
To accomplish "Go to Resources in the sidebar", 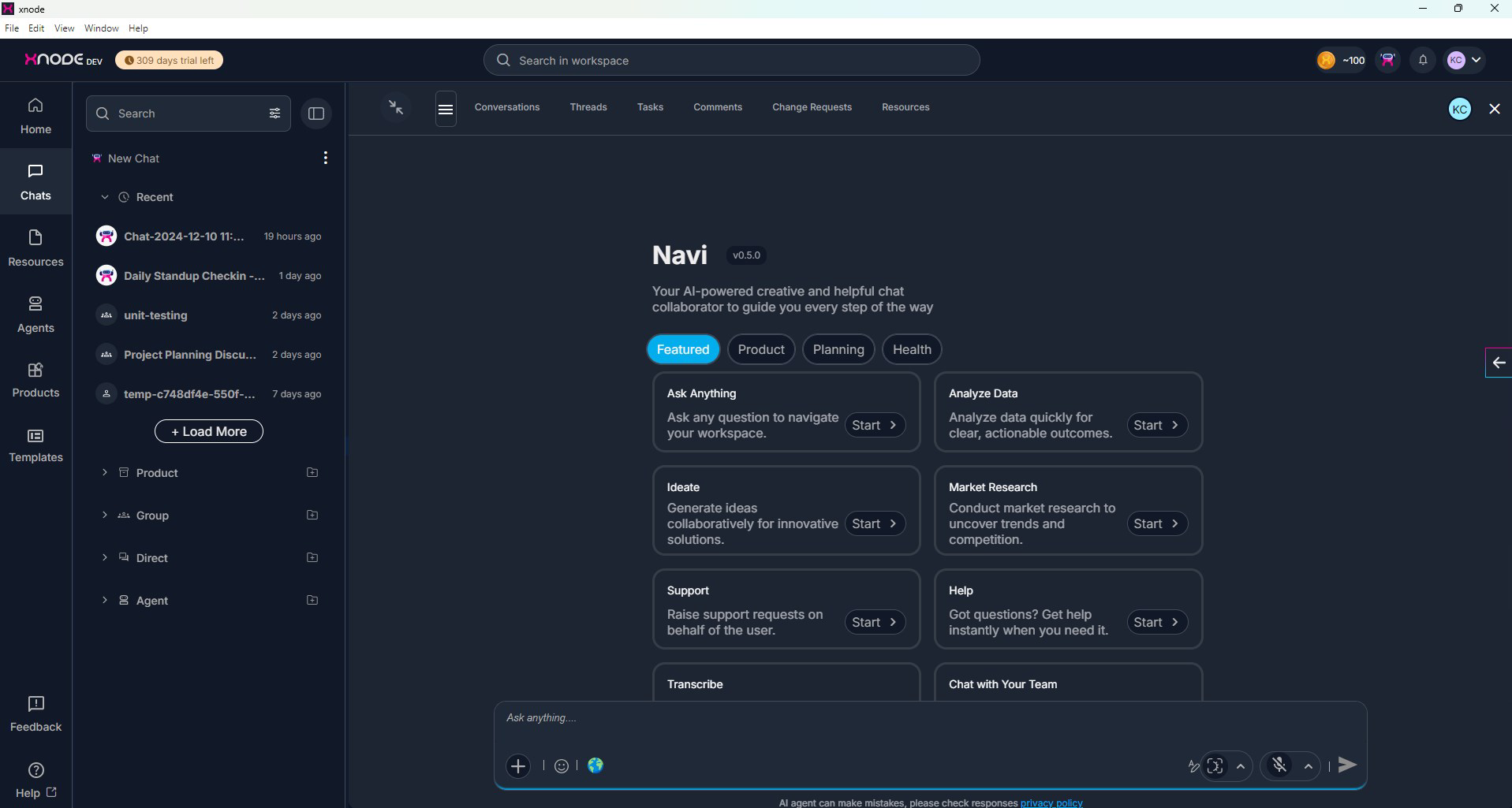I will [35, 248].
